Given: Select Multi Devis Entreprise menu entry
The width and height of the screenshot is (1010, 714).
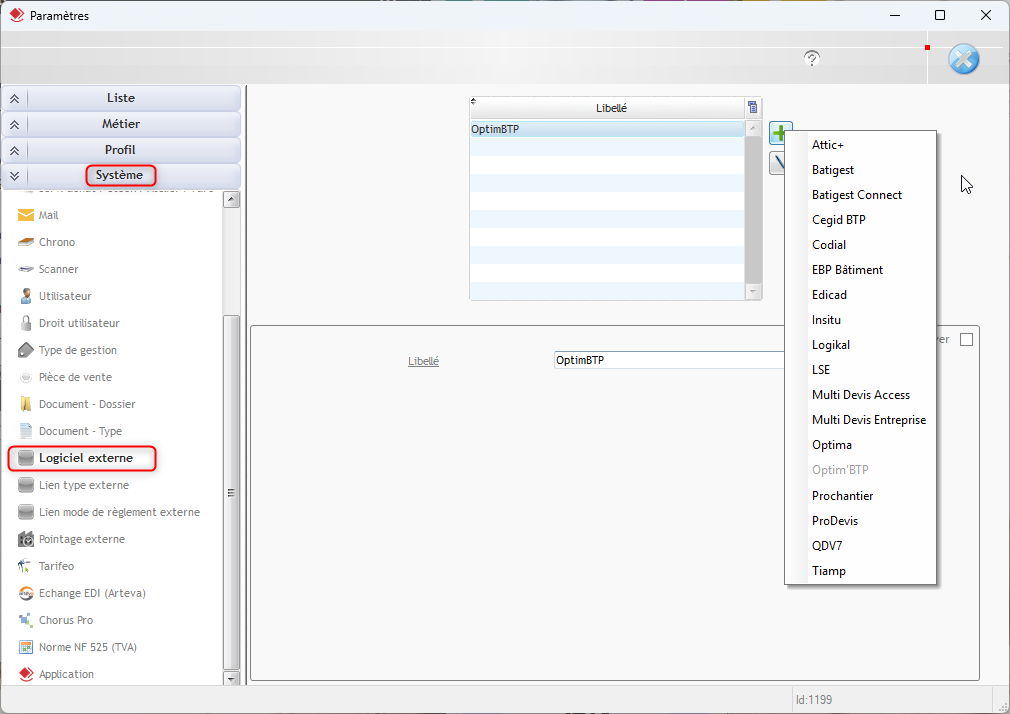Looking at the screenshot, I should coord(869,420).
